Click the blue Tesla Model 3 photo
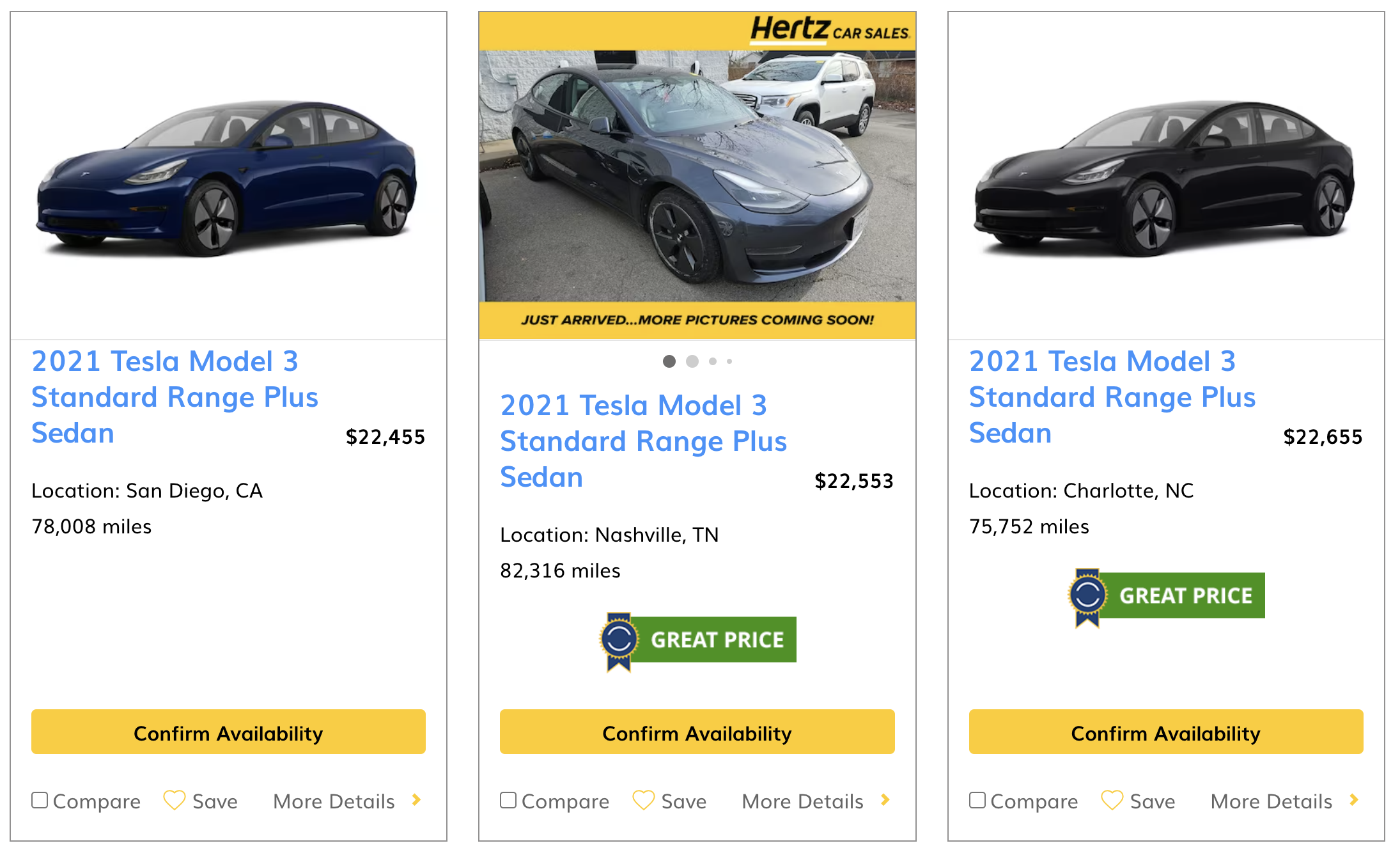 point(228,179)
